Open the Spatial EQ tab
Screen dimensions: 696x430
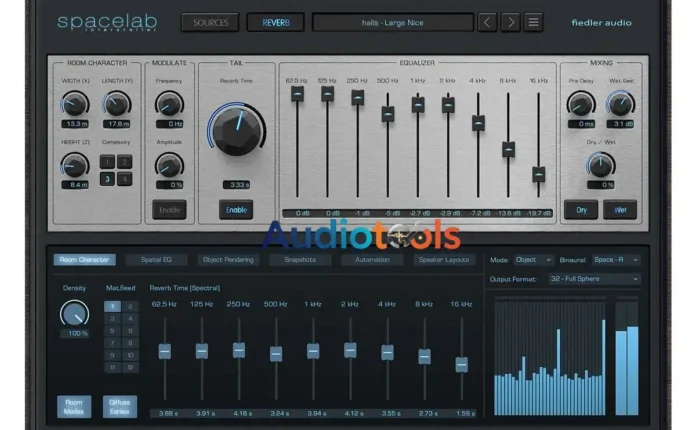pyautogui.click(x=156, y=260)
